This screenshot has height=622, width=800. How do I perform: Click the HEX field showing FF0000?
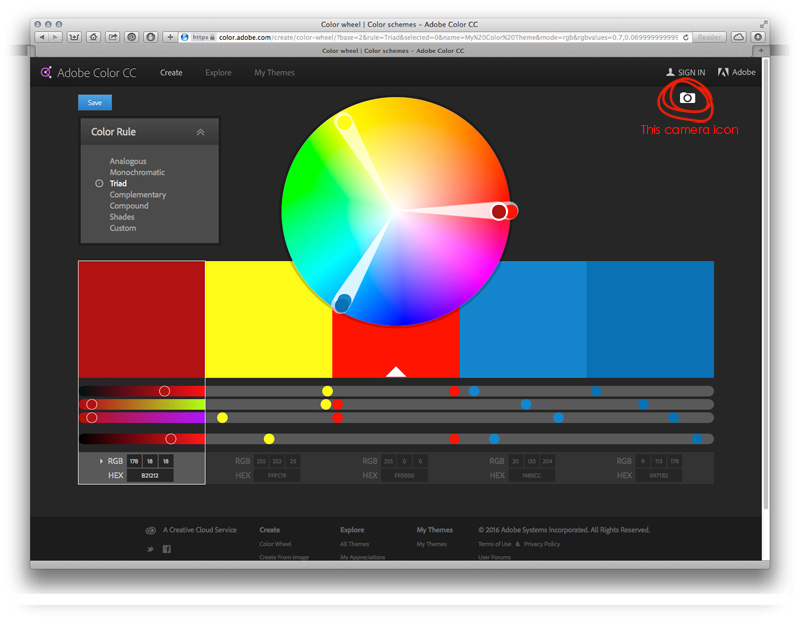pos(404,476)
